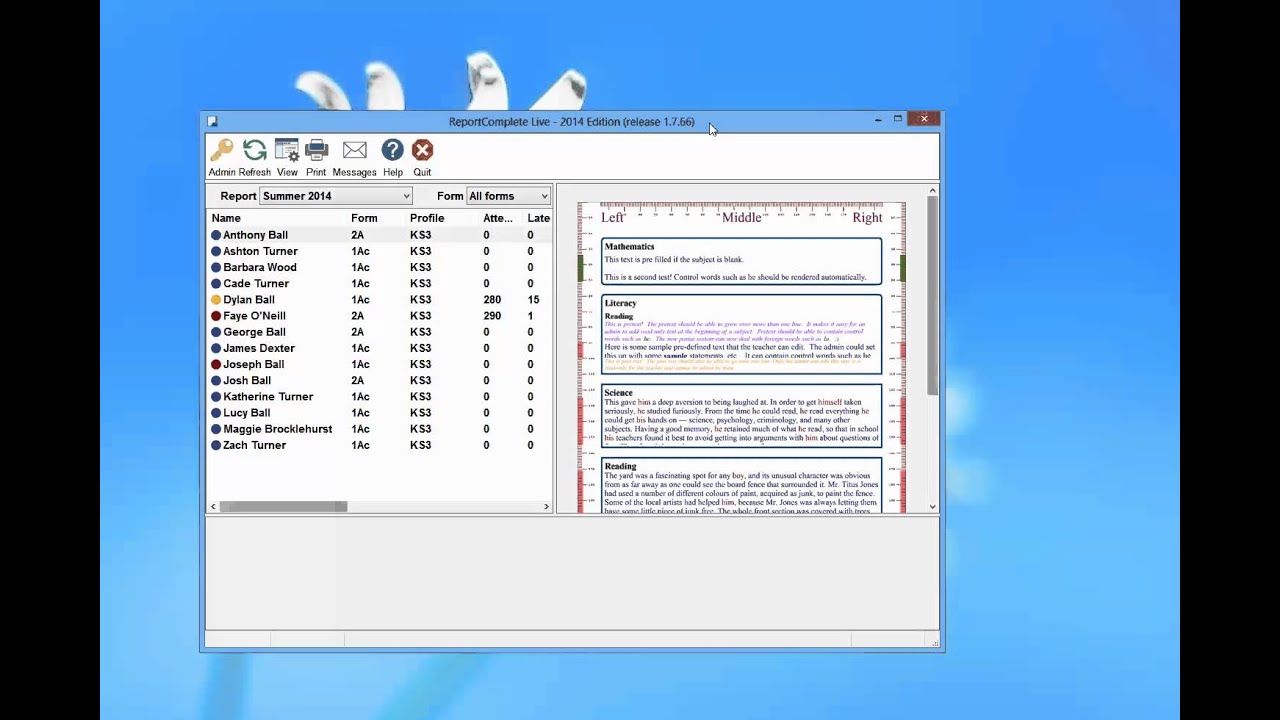The image size is (1280, 720).
Task: Select Katherine Turner by name
Action: [268, 397]
